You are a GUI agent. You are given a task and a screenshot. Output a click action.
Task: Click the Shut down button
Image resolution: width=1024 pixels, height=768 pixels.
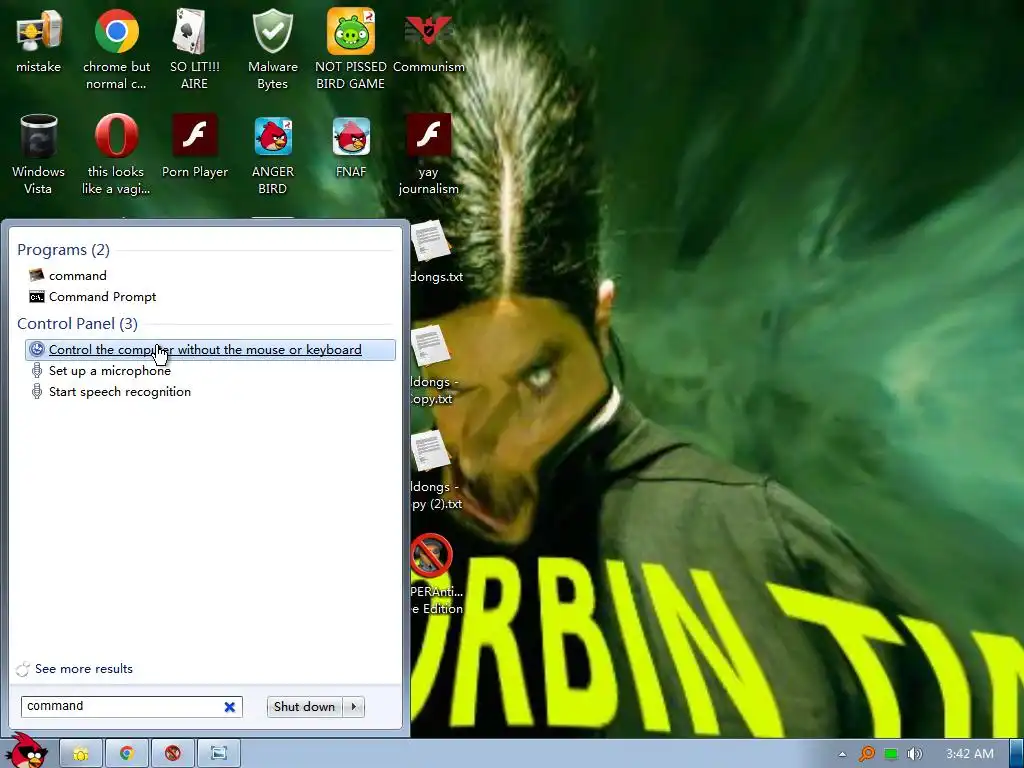304,707
